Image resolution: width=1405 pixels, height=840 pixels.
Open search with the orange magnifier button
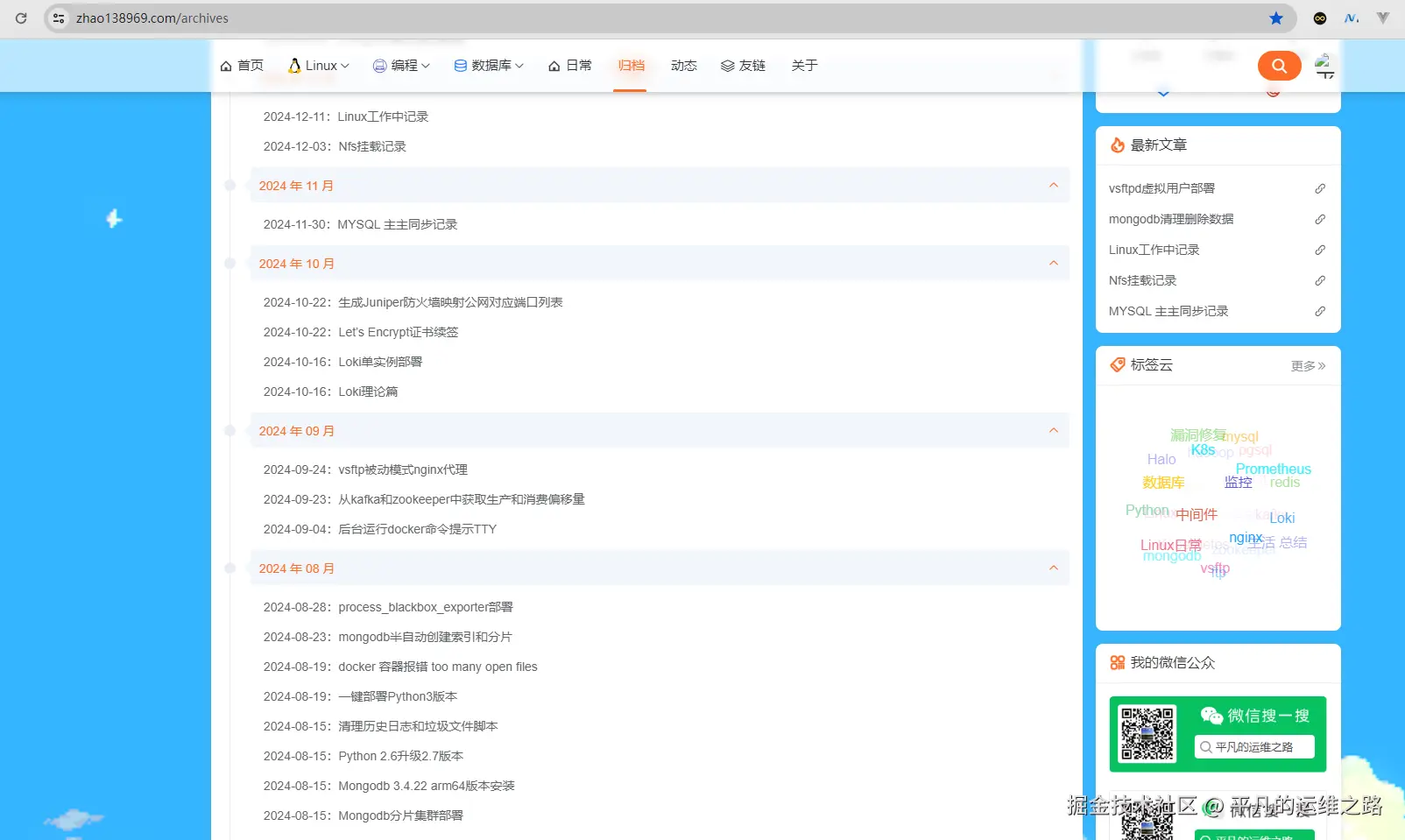point(1279,65)
